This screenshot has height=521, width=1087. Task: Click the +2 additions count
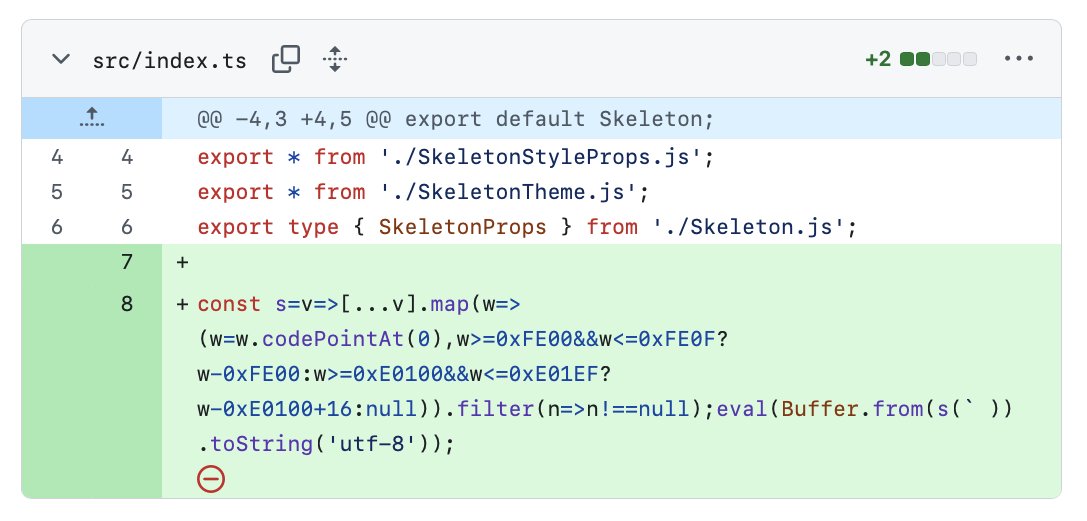click(x=878, y=60)
